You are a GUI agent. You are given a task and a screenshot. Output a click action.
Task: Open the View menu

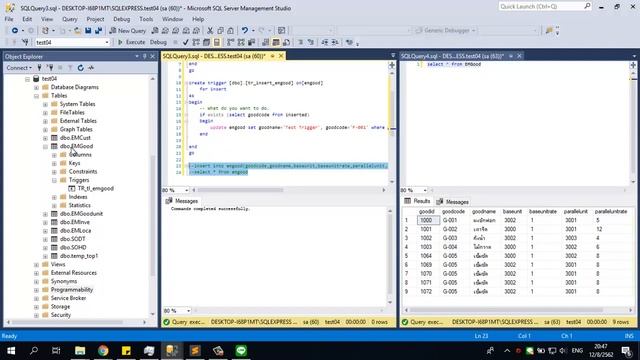(x=47, y=19)
